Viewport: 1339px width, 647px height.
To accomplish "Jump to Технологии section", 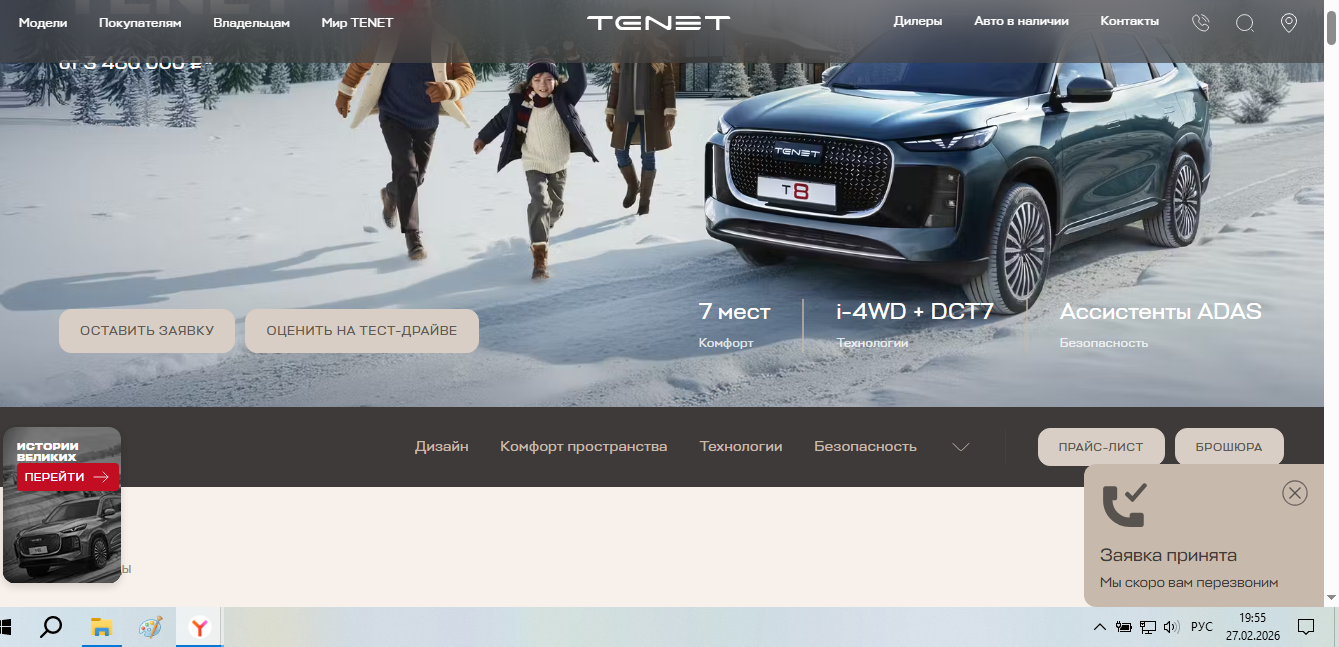I will [741, 447].
